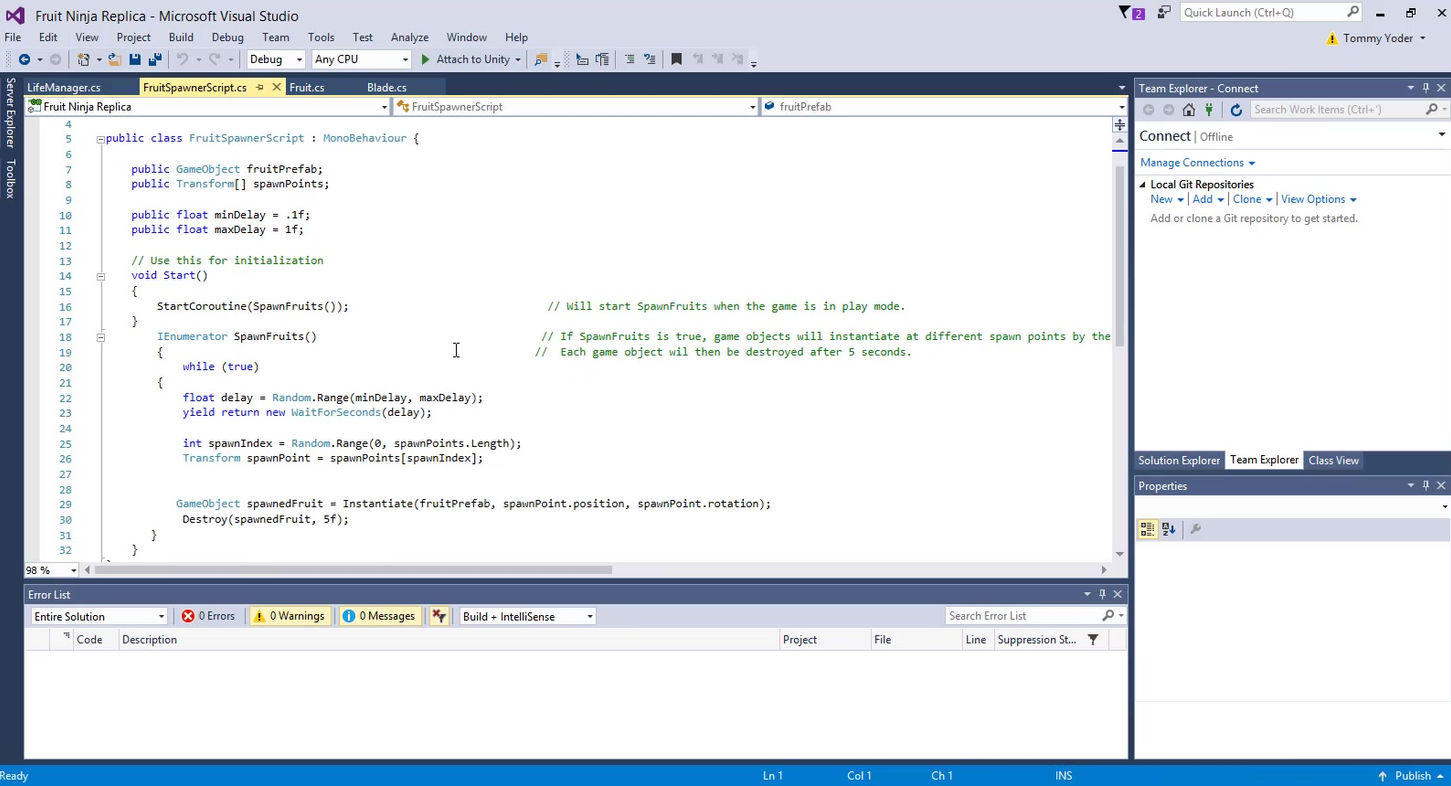The height and width of the screenshot is (786, 1451).
Task: Click the Find in Files toolbar icon
Action: click(x=541, y=59)
